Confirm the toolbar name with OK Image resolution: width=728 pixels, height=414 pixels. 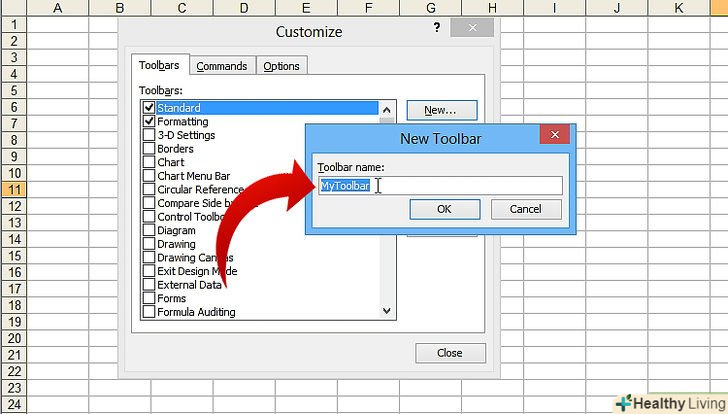[444, 209]
